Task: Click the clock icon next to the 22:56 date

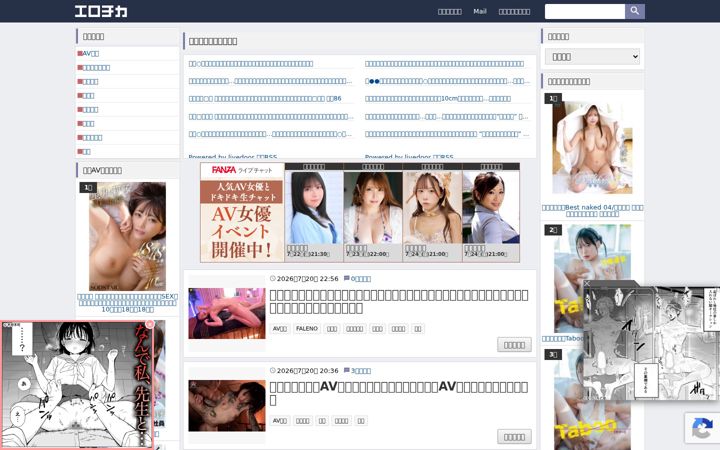Action: coord(273,278)
